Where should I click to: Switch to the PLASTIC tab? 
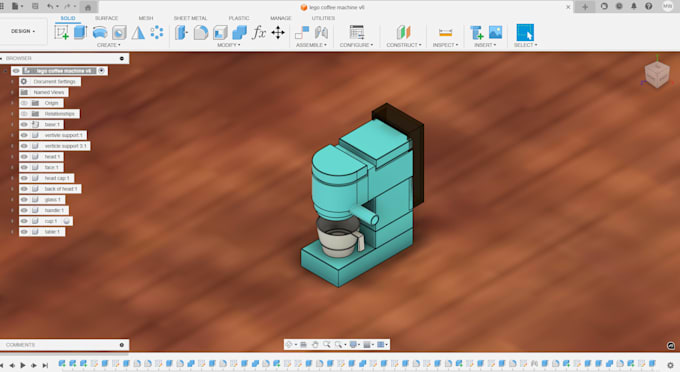[239, 18]
